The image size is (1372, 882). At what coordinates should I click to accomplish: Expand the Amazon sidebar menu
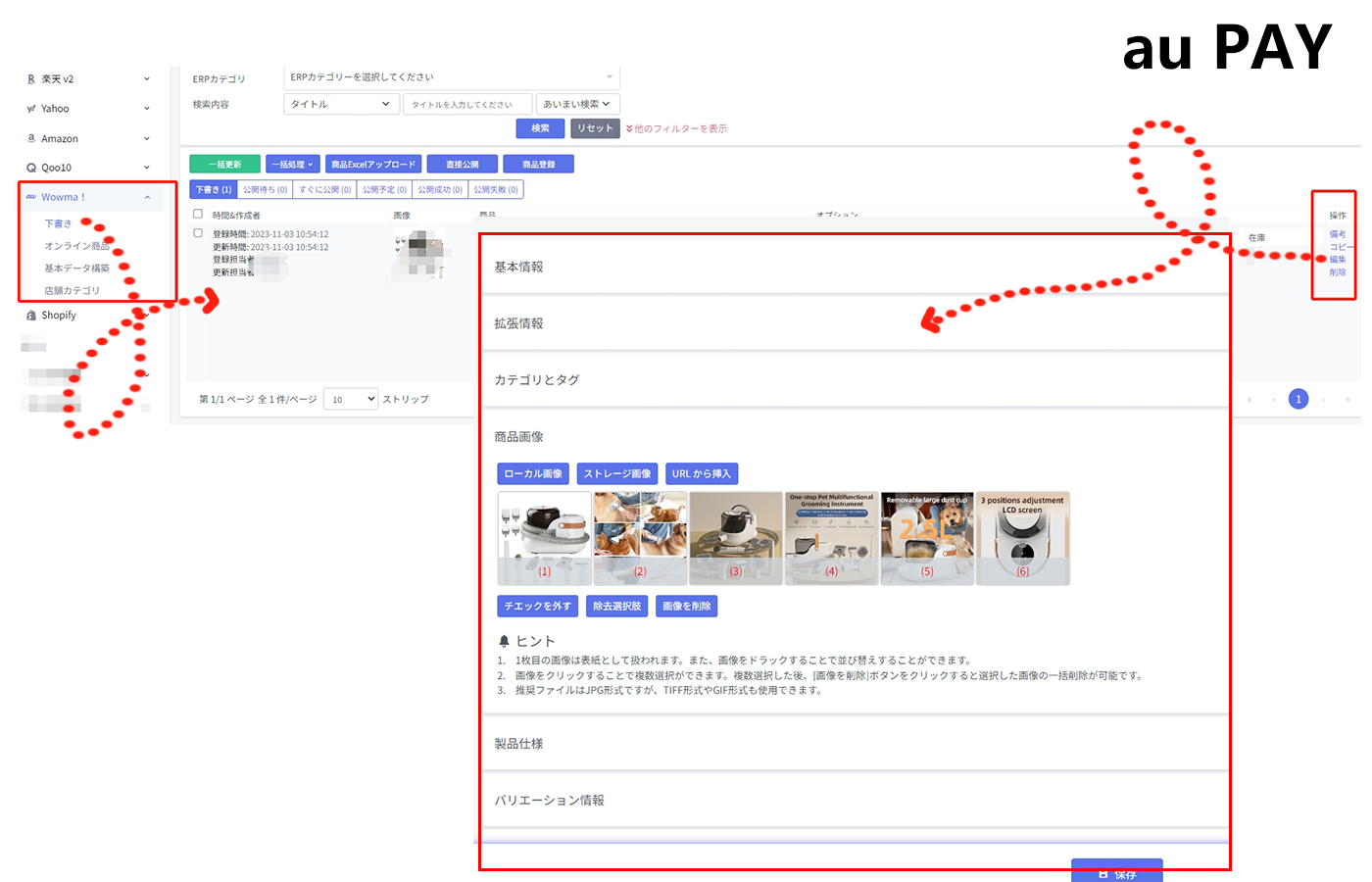click(x=147, y=138)
